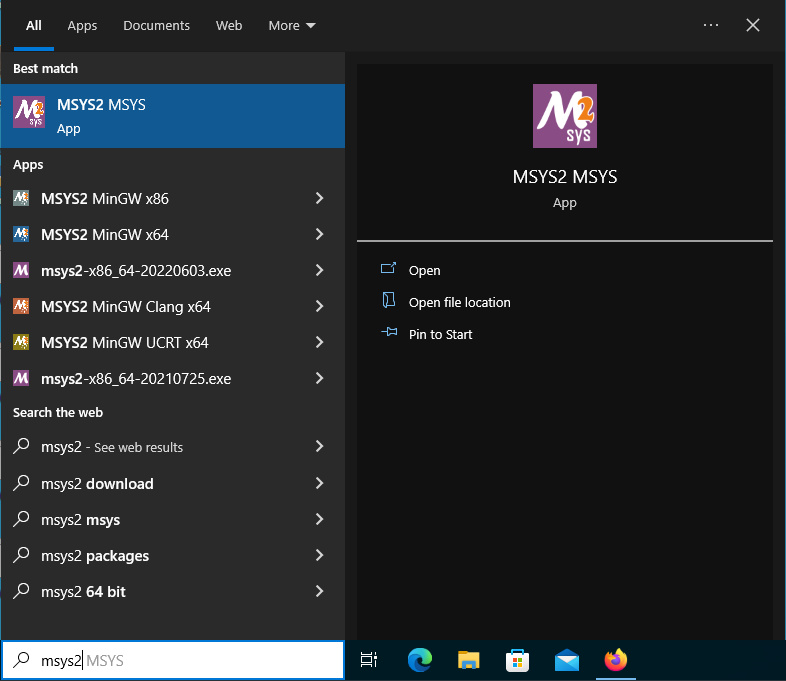Screen dimensions: 786x681
Task: Click the MSYS2 MinGW x64 app icon
Action: point(21,235)
